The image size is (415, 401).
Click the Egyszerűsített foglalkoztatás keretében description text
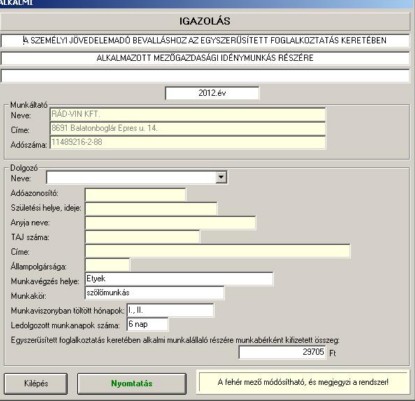point(175,340)
